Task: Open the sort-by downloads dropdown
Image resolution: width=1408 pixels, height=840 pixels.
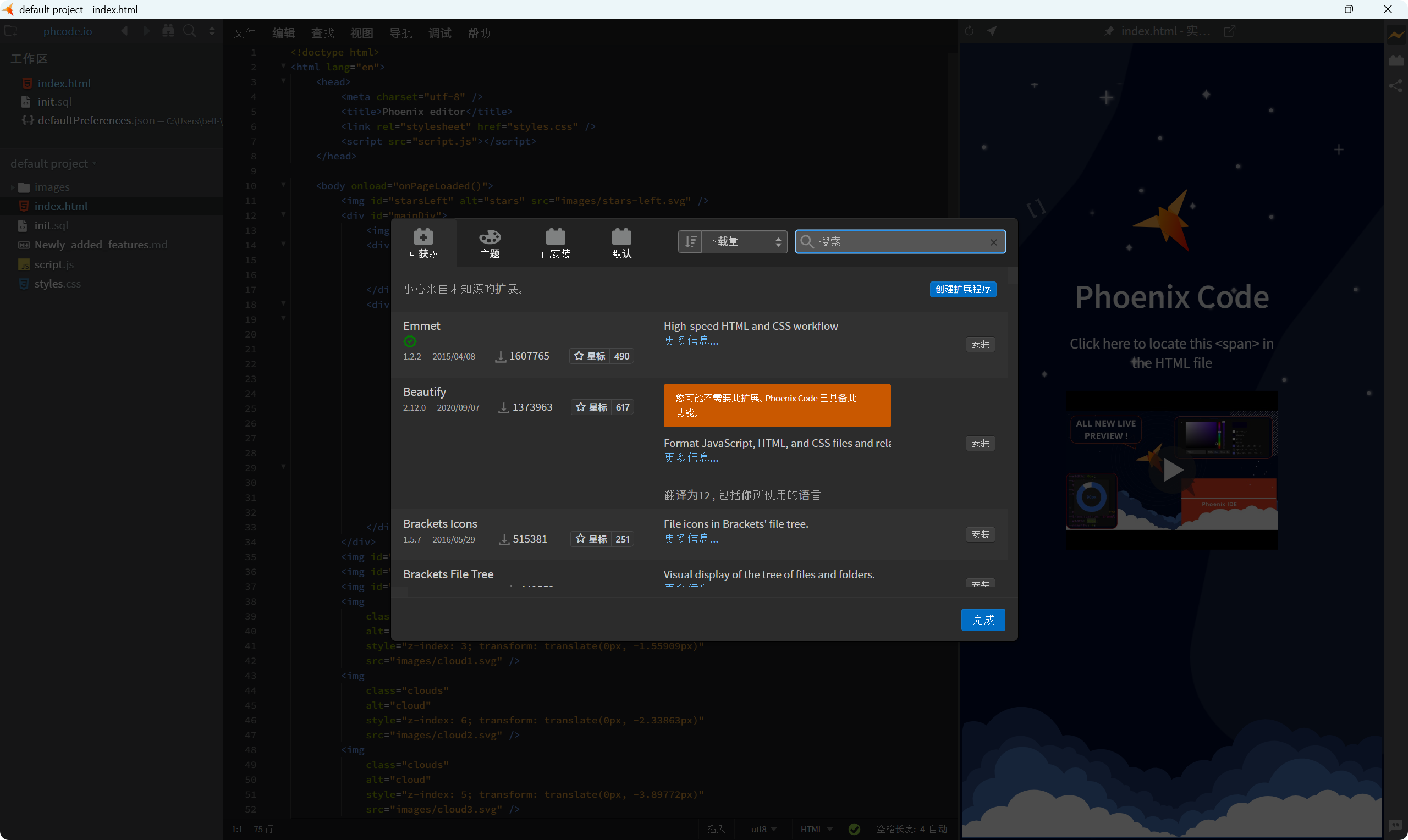Action: pyautogui.click(x=744, y=242)
